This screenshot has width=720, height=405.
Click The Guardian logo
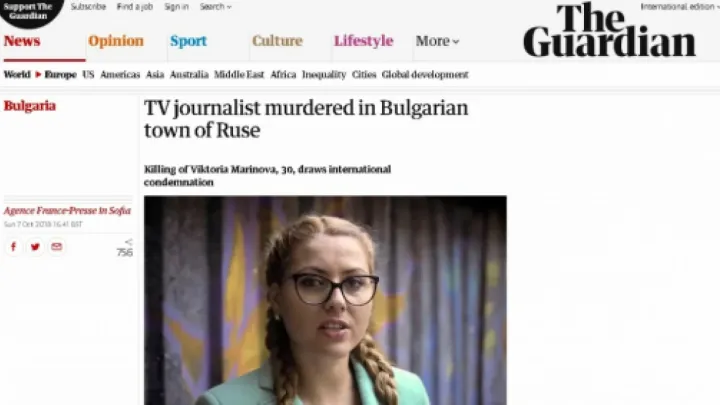click(609, 30)
